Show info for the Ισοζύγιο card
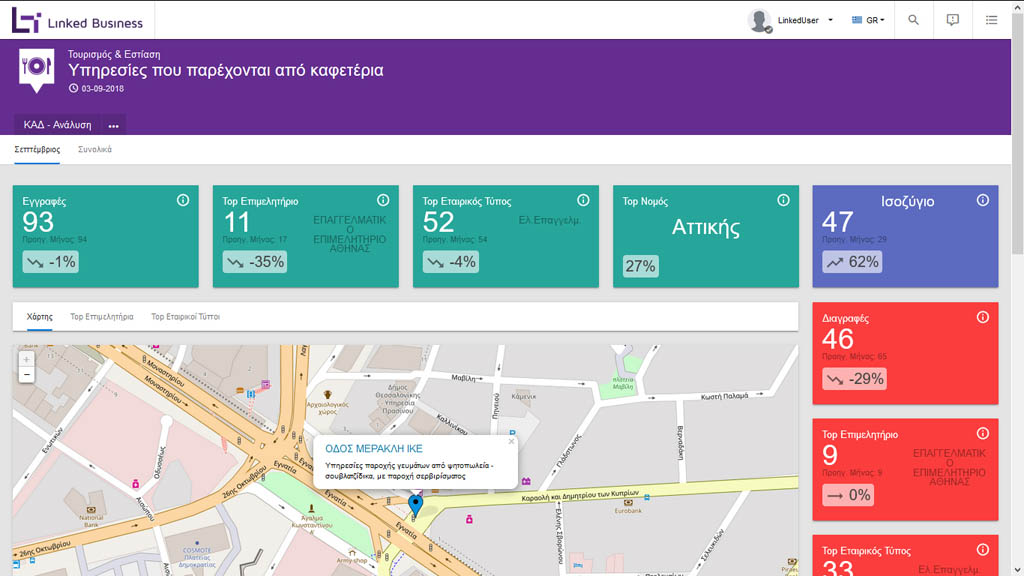The width and height of the screenshot is (1024, 576). [983, 200]
